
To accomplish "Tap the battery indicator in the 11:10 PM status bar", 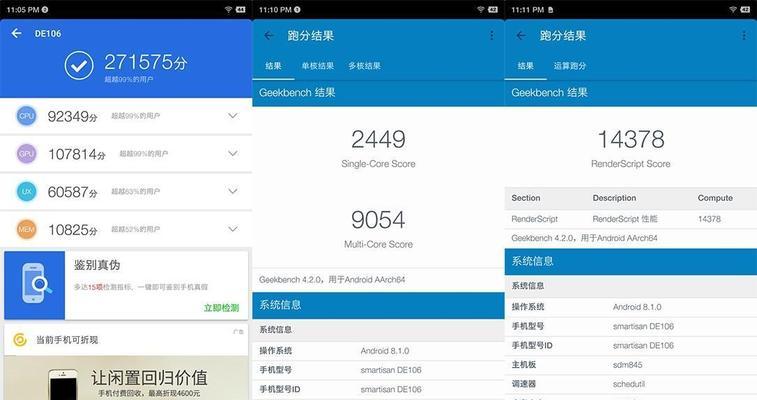I will 493,10.
